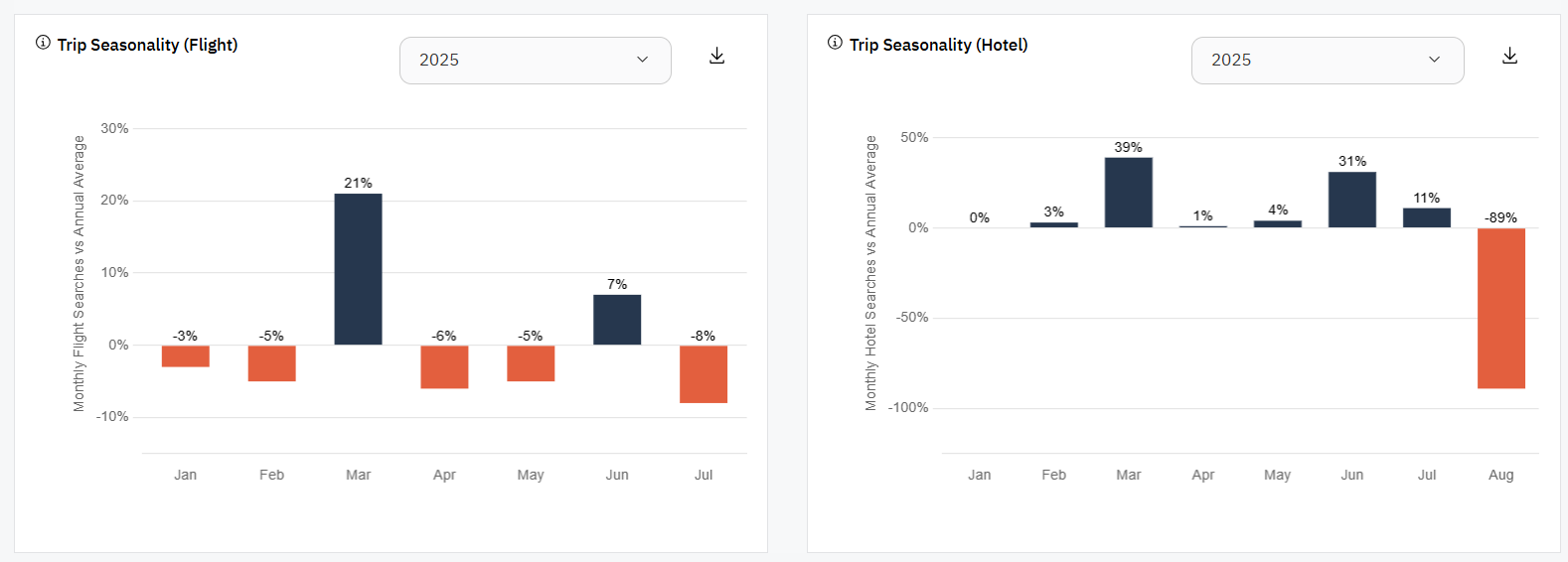The width and height of the screenshot is (1568, 562).
Task: Click the June 7% flight bar
Action: pos(617,320)
